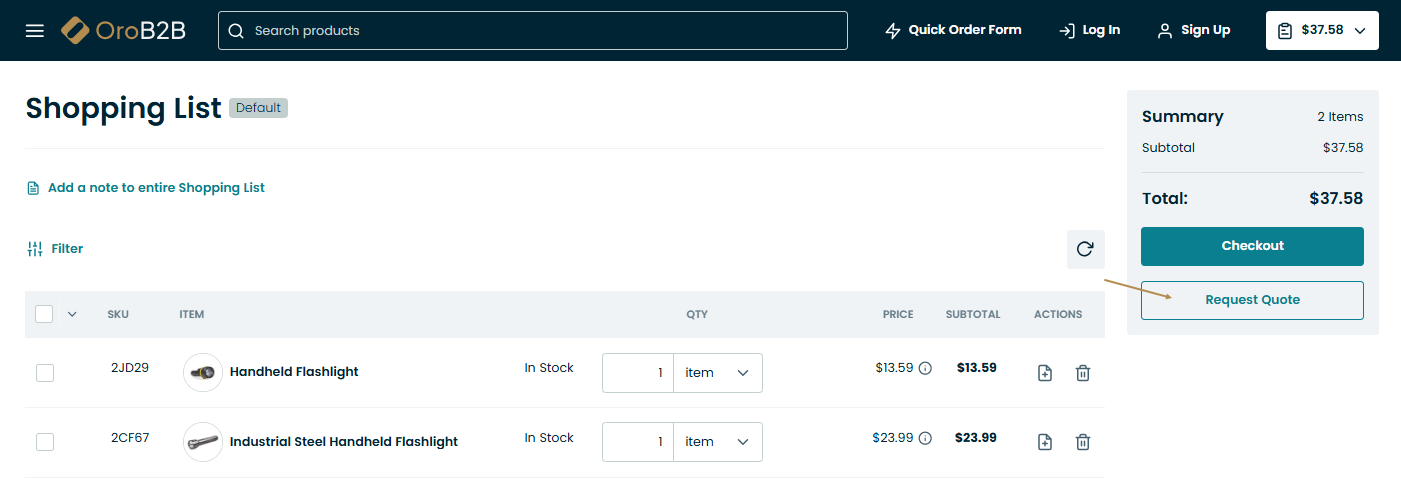Refresh the shopping list grid
Image resolution: width=1401 pixels, height=495 pixels.
click(x=1085, y=249)
